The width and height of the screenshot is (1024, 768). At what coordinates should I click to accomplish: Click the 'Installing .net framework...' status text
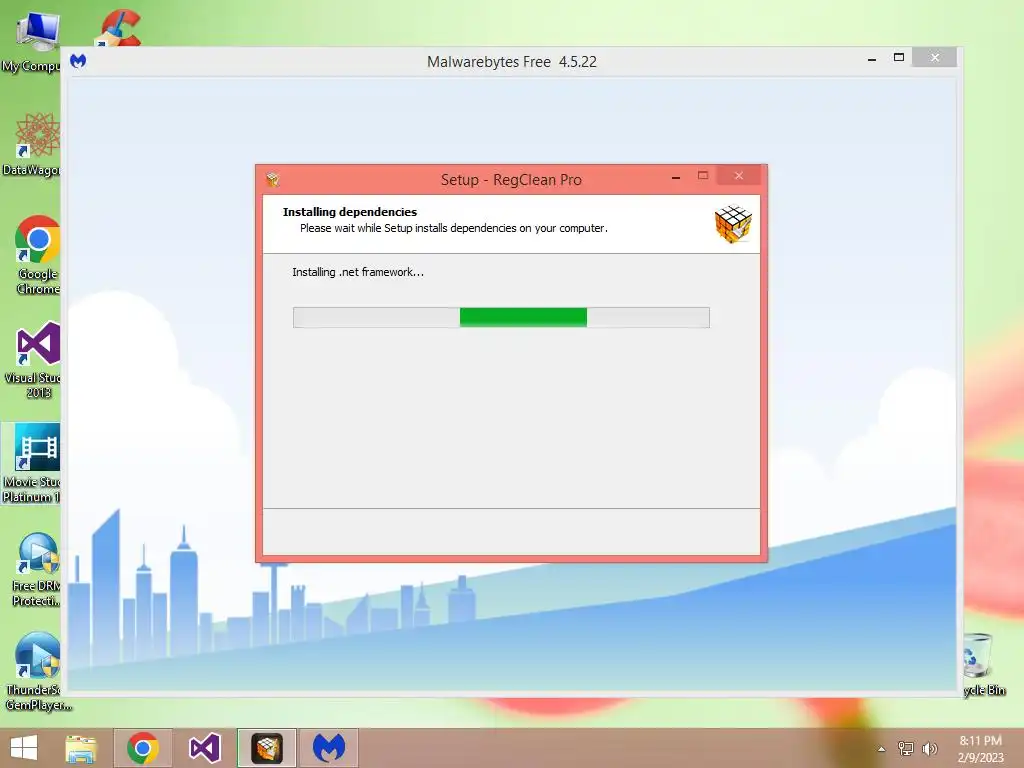point(358,272)
